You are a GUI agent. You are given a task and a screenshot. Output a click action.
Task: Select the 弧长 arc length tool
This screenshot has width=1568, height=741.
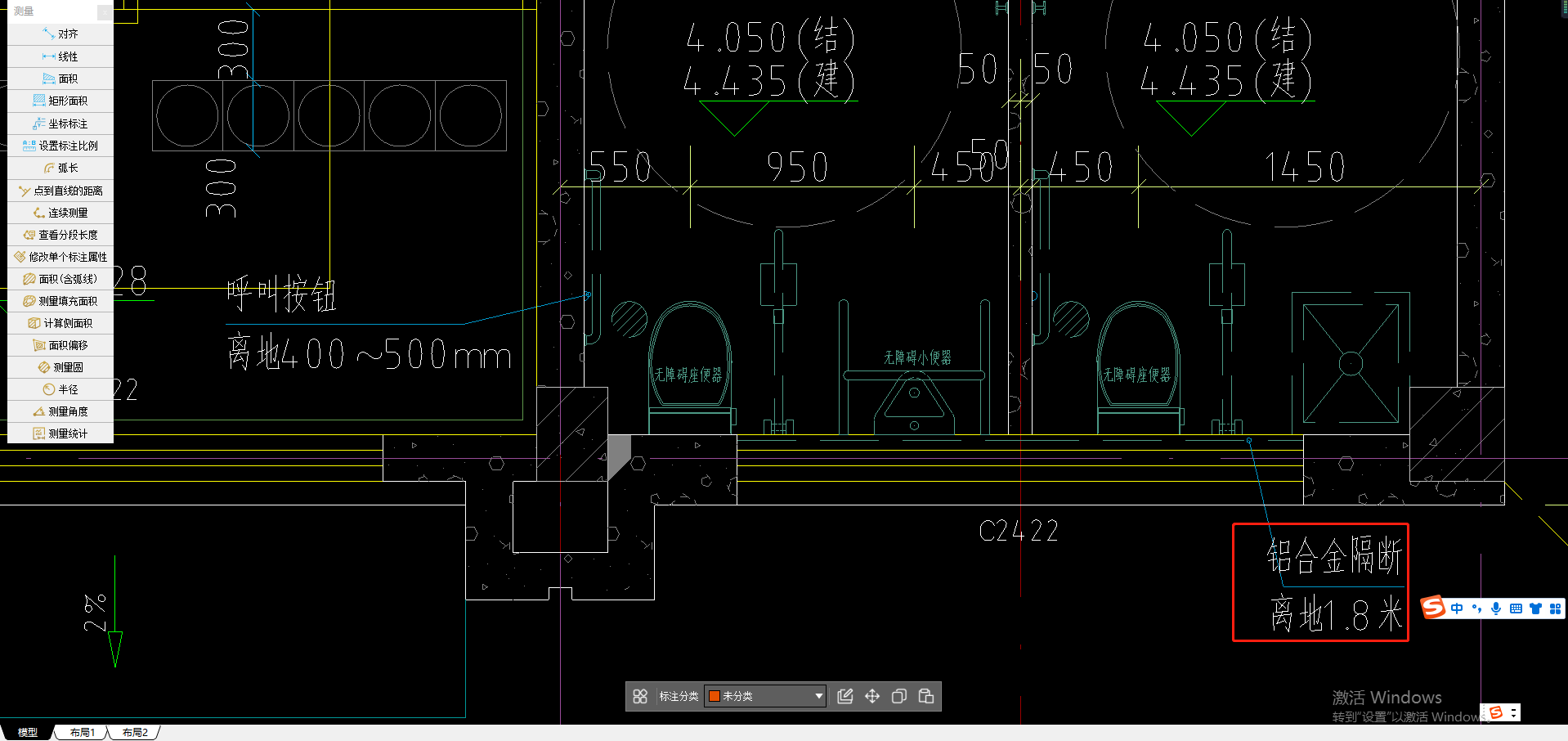pos(60,168)
